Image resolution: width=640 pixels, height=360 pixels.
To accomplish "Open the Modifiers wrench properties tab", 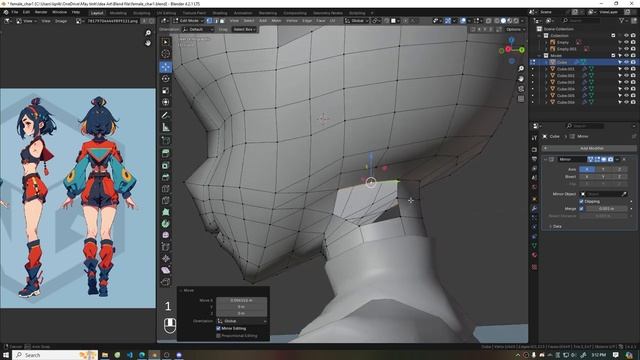I will point(534,208).
